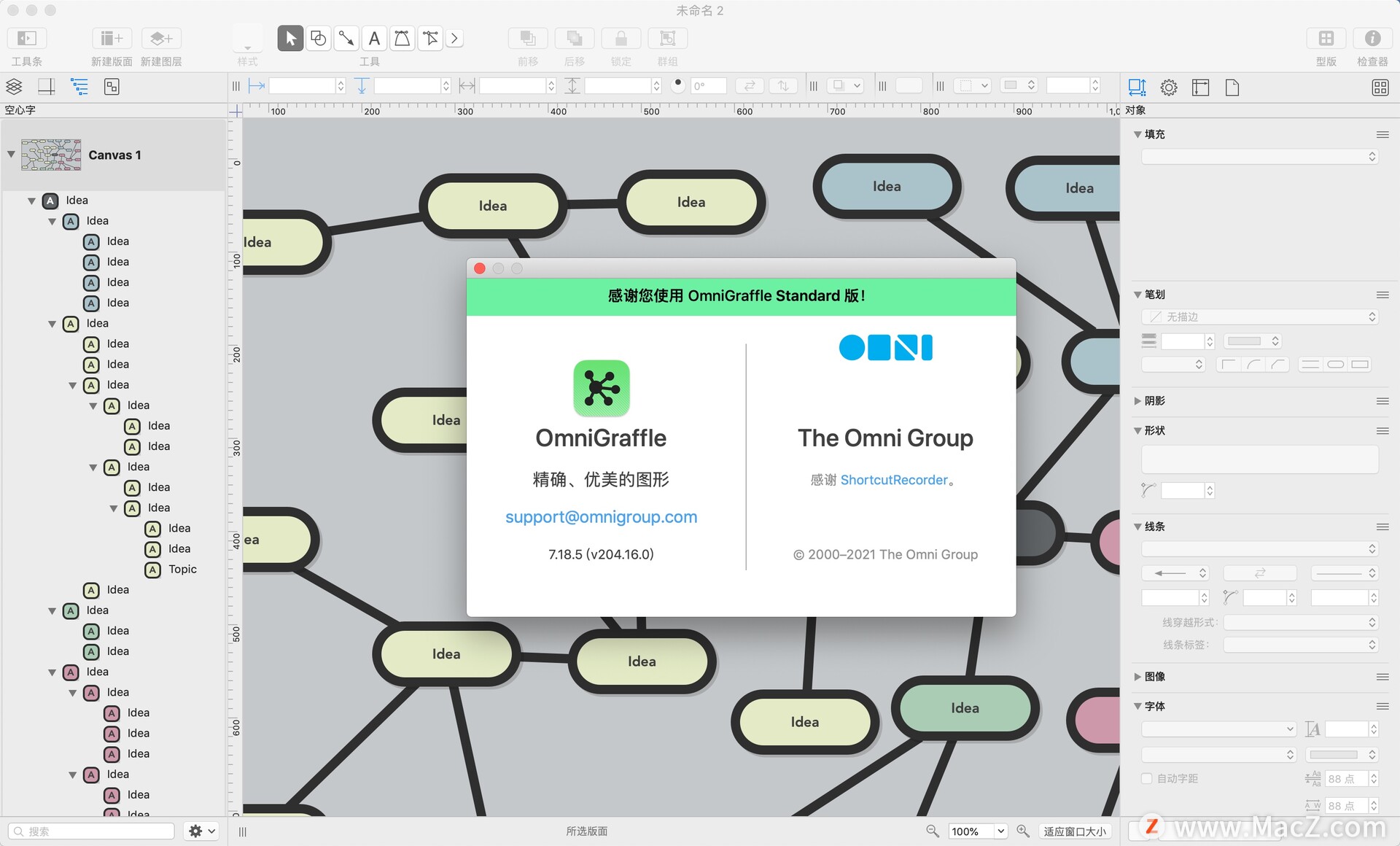Add a new layer (新建图层)
Viewport: 1400px width, 846px height.
point(161,39)
